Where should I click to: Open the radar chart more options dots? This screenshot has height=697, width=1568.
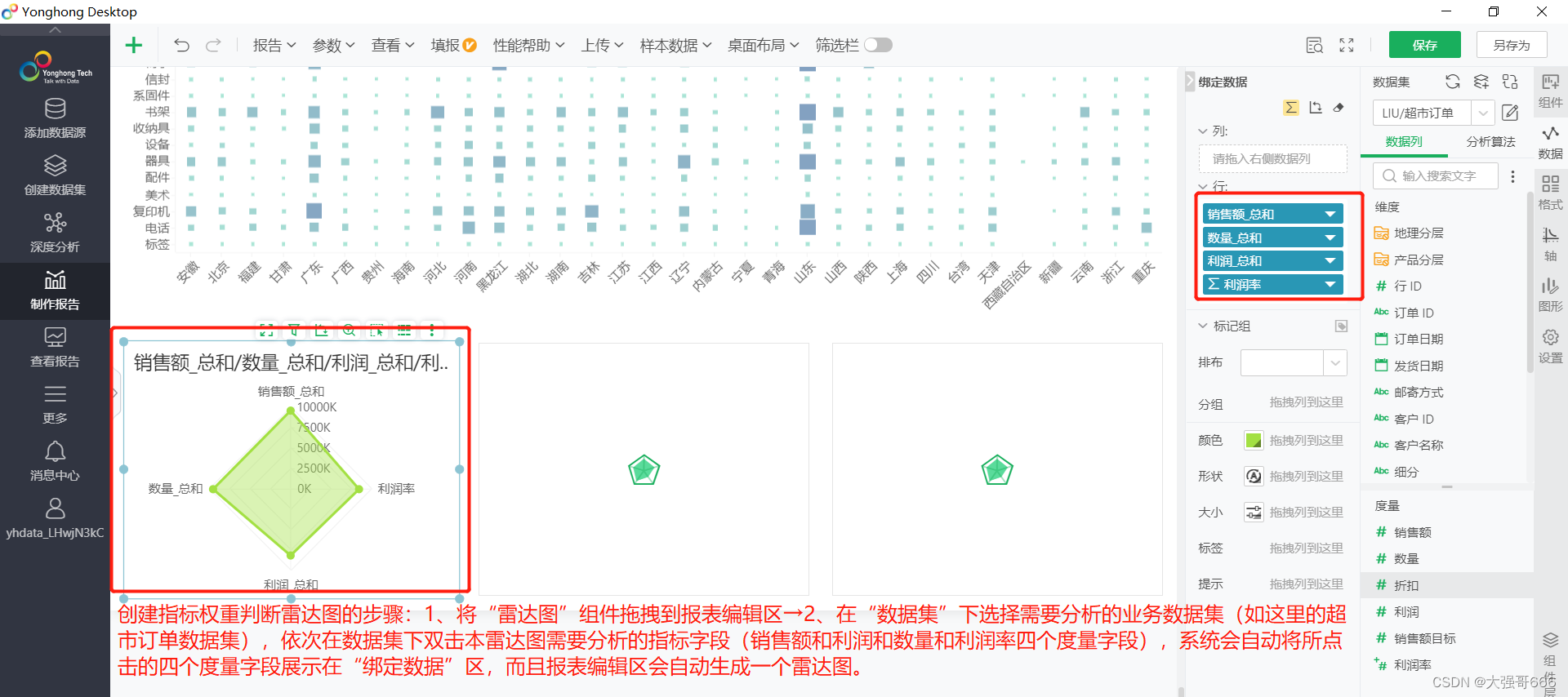[431, 331]
